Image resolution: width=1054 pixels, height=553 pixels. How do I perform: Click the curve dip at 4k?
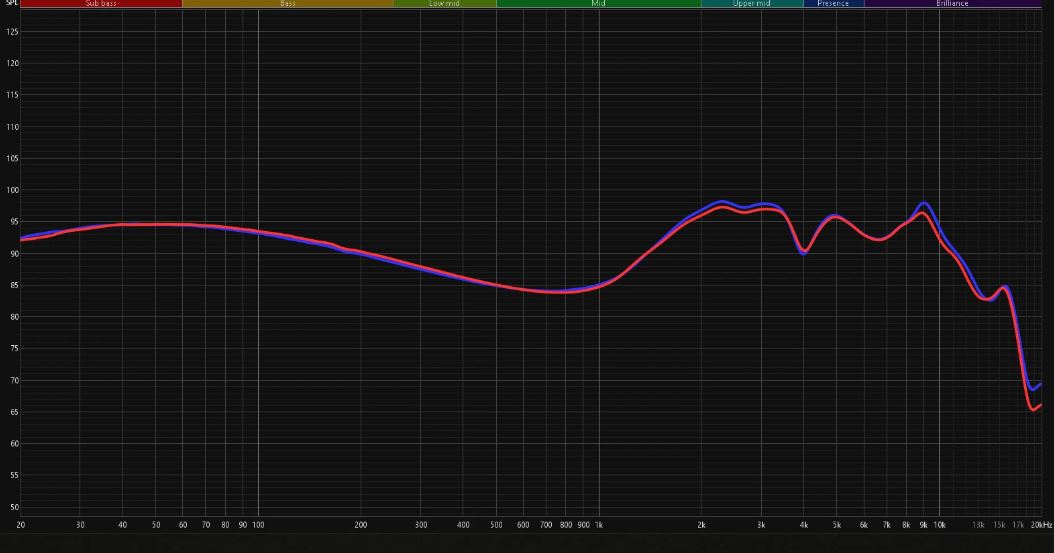(803, 253)
